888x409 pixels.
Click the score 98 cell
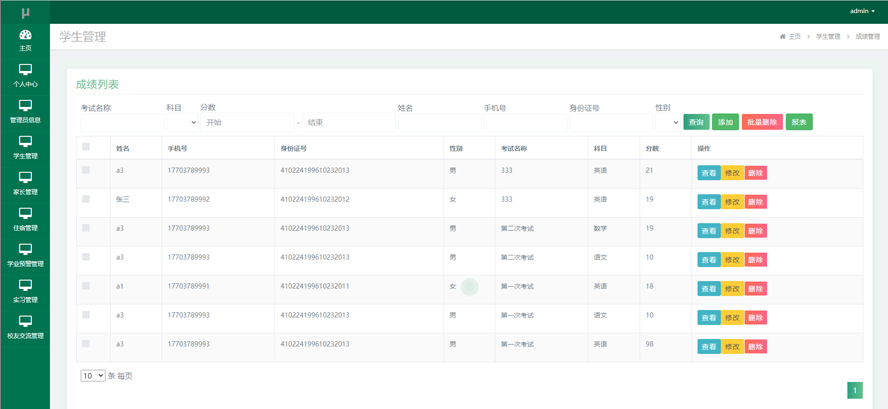click(x=650, y=344)
